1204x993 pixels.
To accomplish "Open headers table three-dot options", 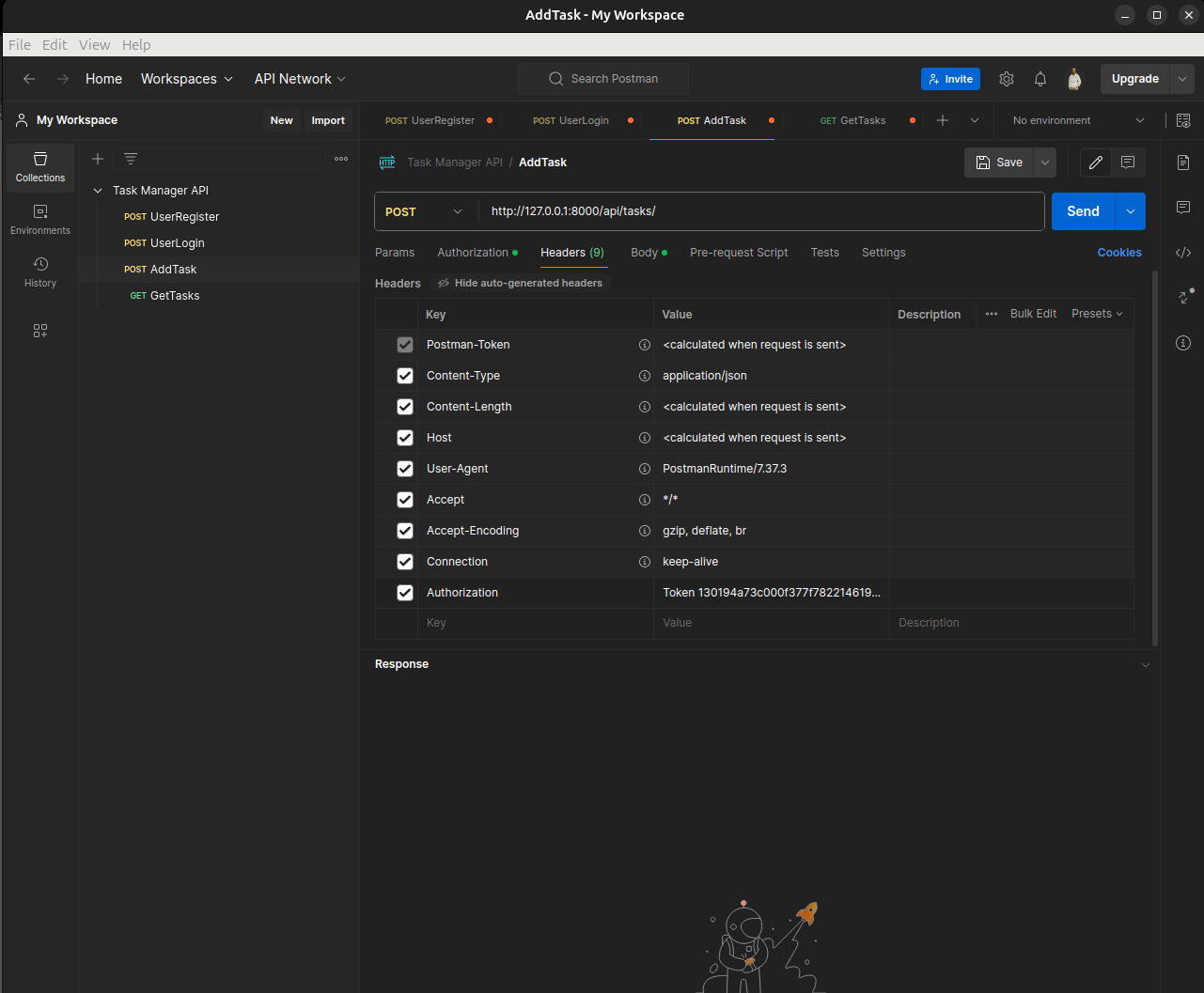I will click(x=992, y=314).
